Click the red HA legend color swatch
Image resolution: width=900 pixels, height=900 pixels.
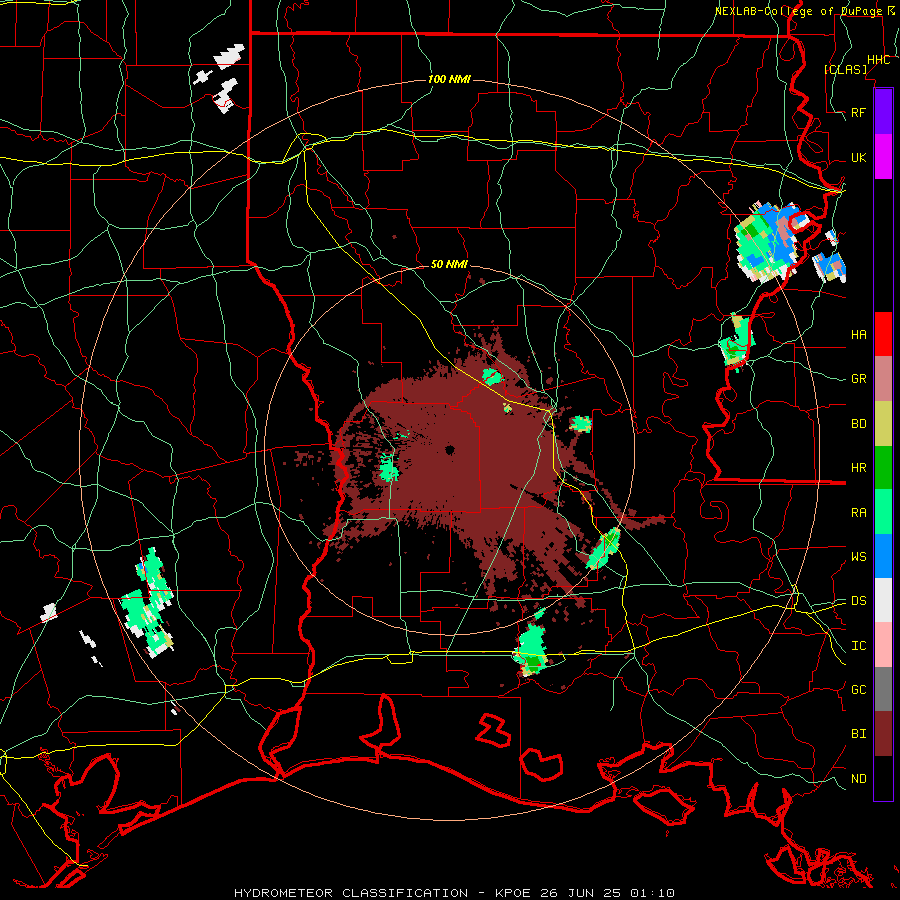(883, 334)
